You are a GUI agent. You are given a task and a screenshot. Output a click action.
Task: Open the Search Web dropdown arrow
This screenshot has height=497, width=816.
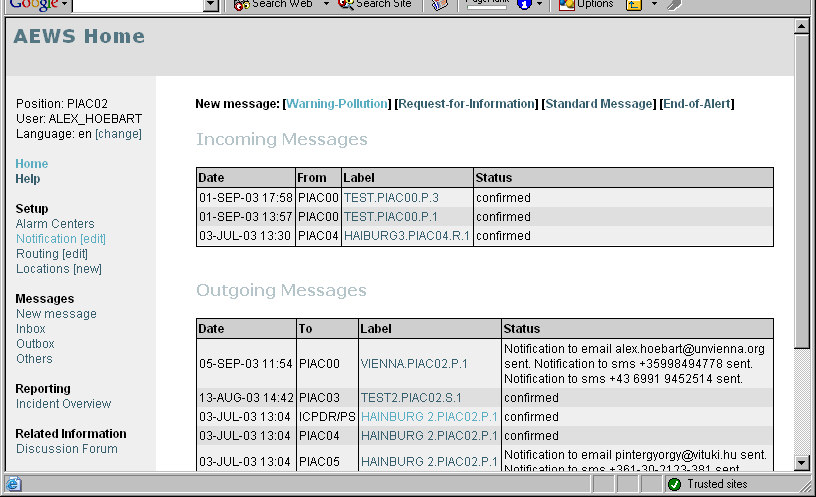[x=324, y=5]
